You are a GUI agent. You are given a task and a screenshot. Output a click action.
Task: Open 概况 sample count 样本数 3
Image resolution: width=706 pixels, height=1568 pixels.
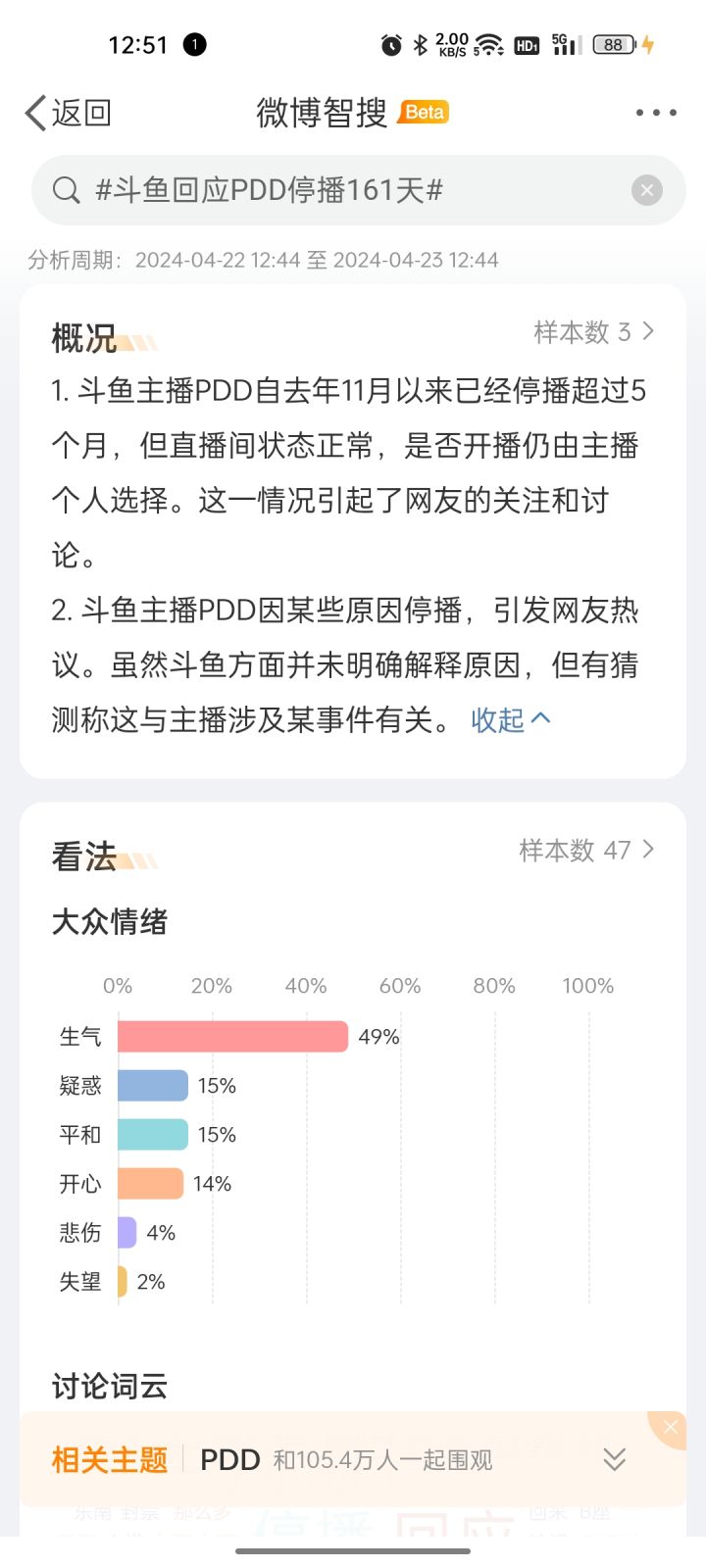pyautogui.click(x=593, y=332)
